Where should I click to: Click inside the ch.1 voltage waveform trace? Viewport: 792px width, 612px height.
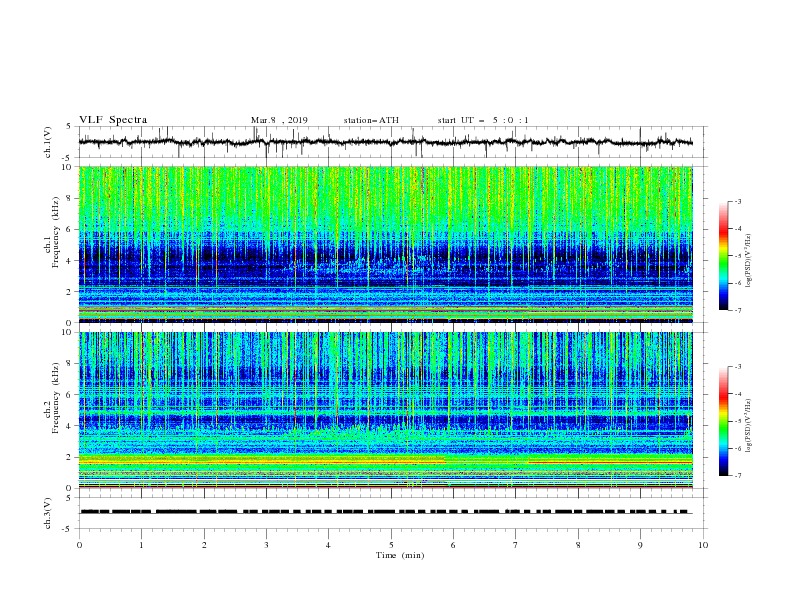pos(385,142)
